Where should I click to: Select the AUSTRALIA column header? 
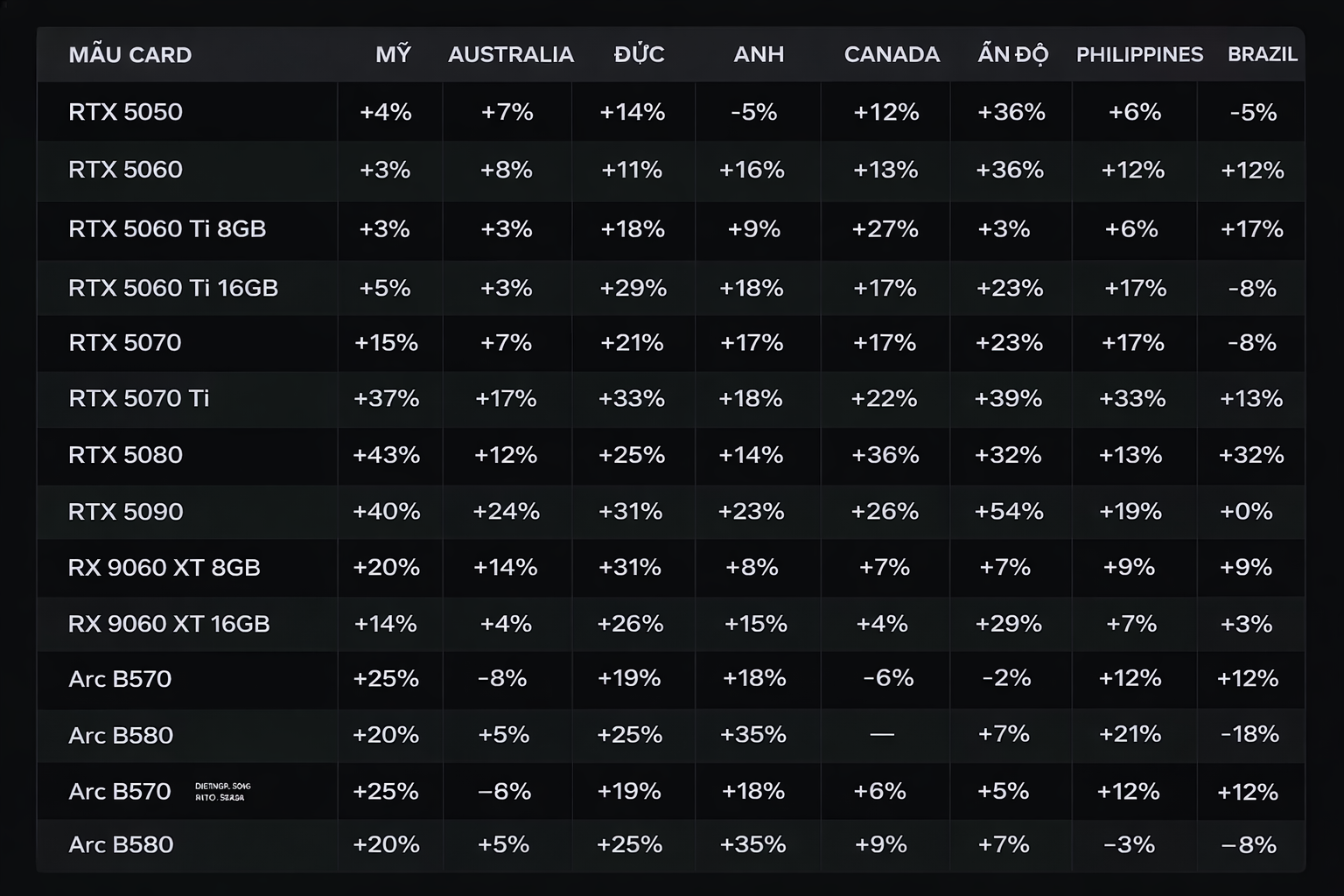[510, 54]
